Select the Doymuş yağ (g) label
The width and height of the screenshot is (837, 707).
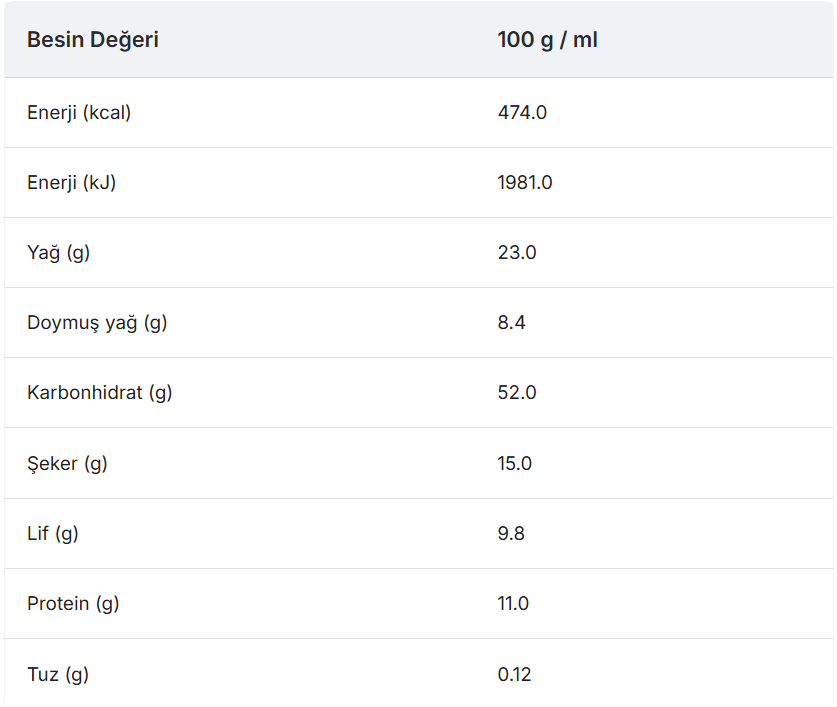(97, 322)
